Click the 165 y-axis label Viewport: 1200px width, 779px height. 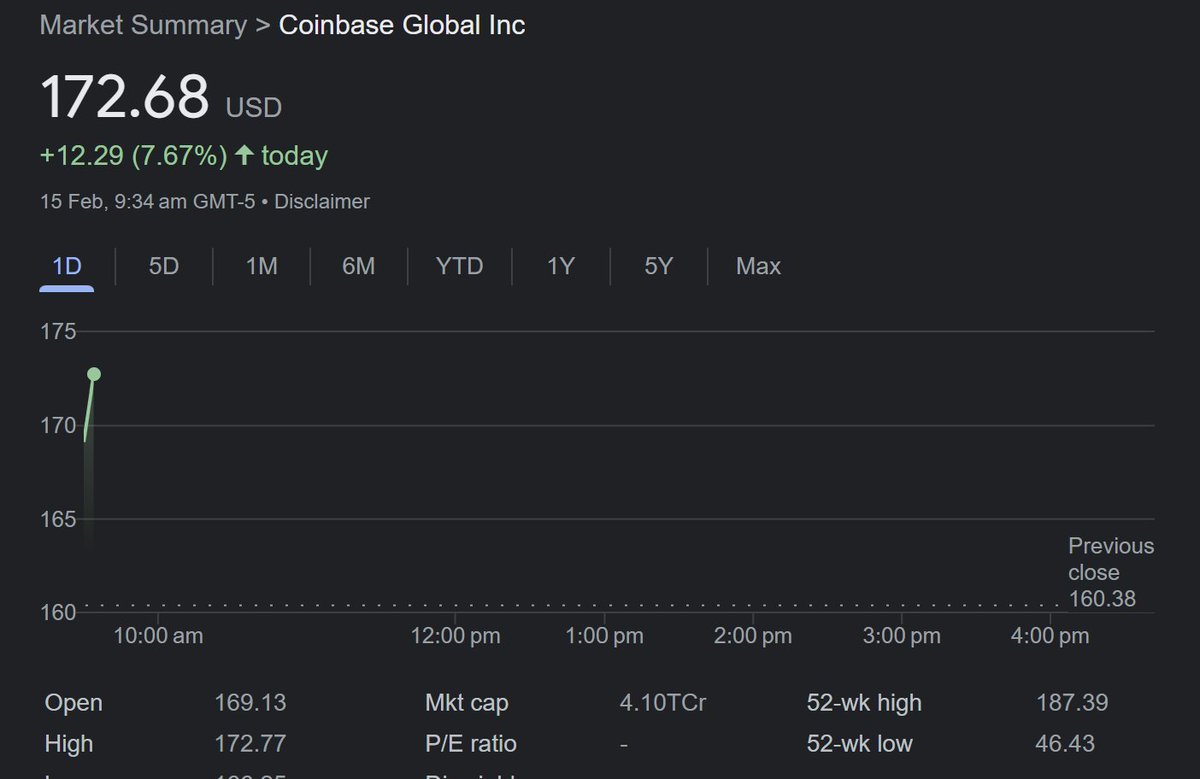[59, 519]
